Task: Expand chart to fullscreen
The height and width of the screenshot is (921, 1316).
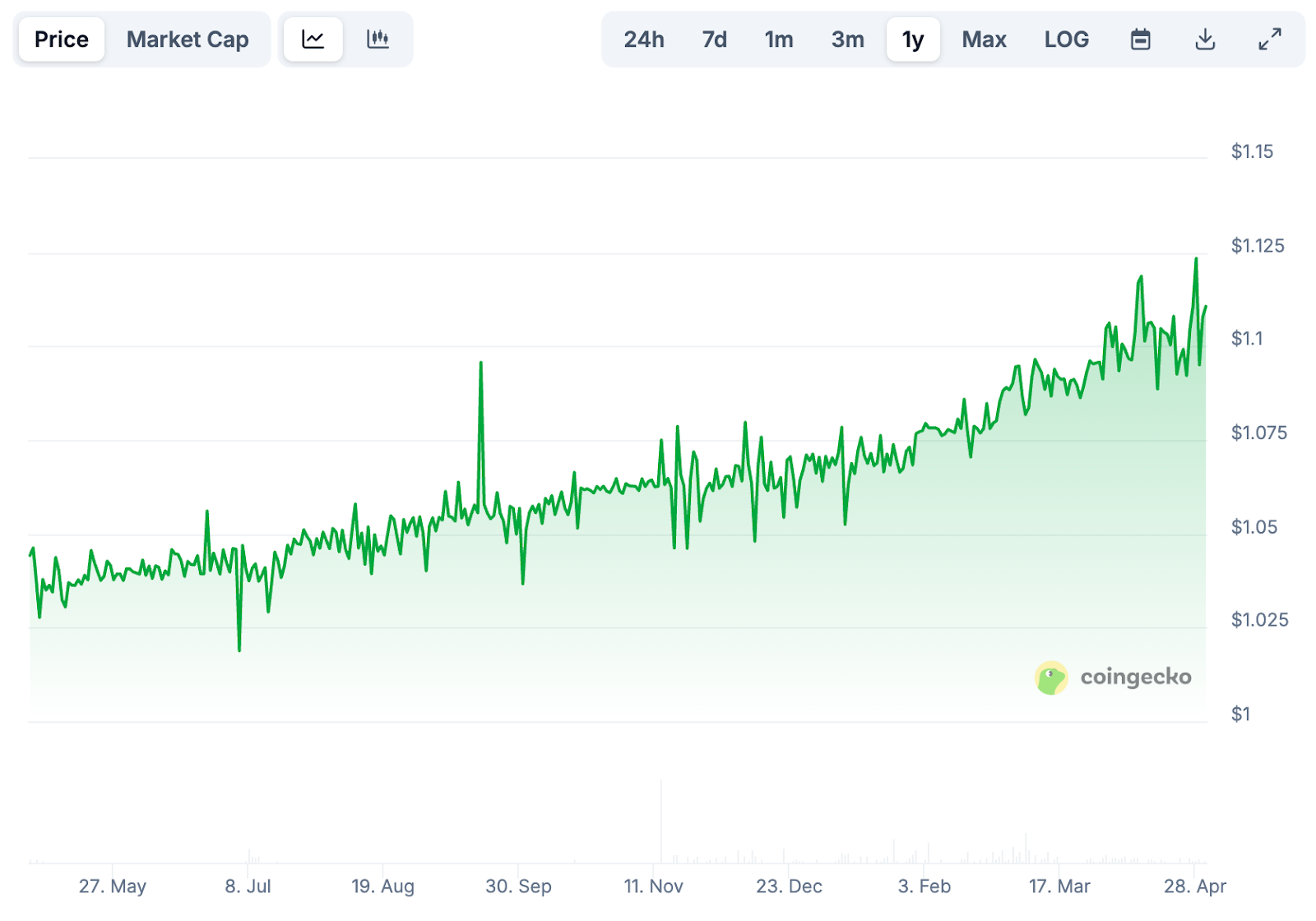Action: [1270, 39]
